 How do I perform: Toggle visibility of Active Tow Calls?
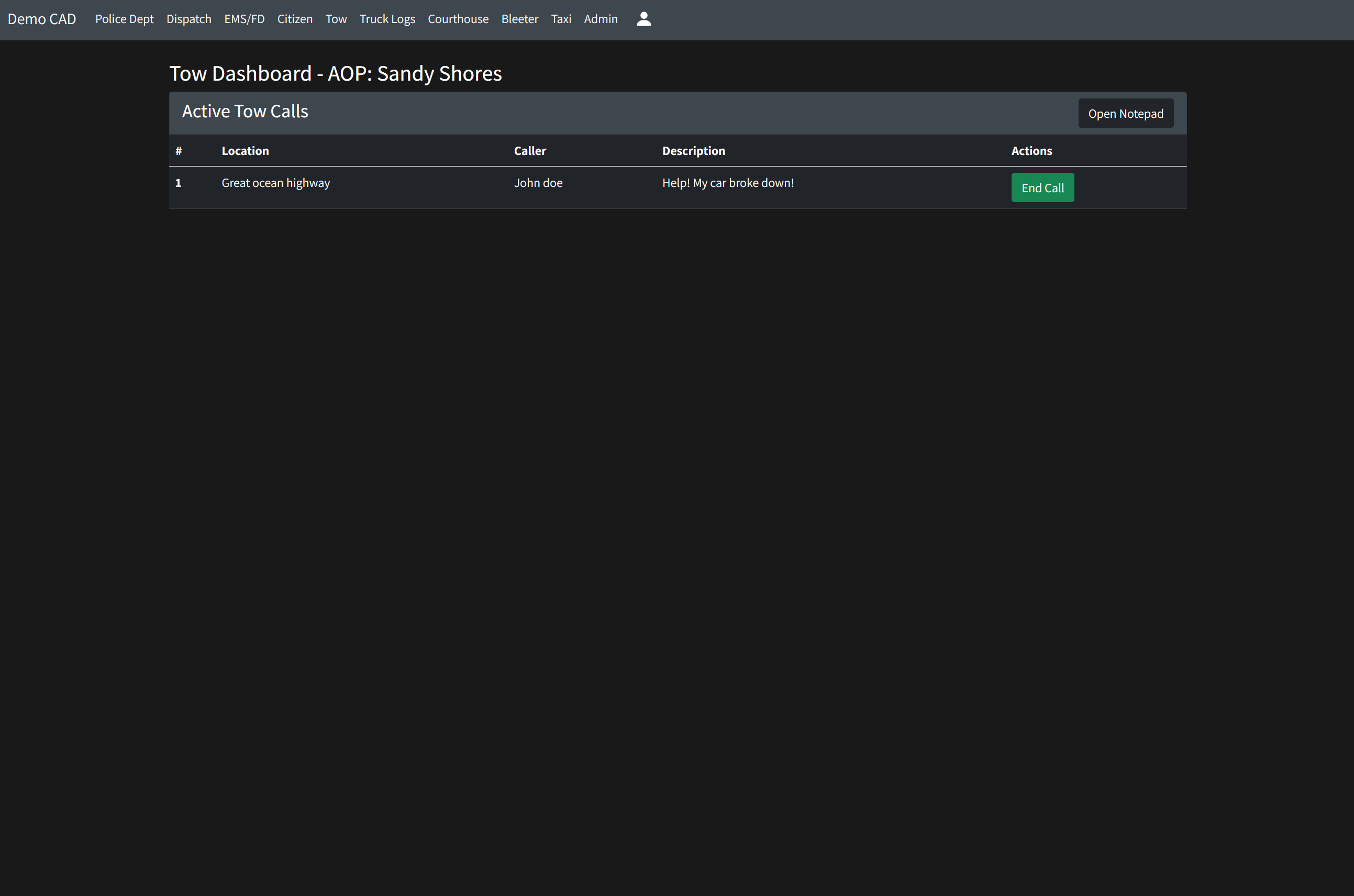click(x=245, y=111)
